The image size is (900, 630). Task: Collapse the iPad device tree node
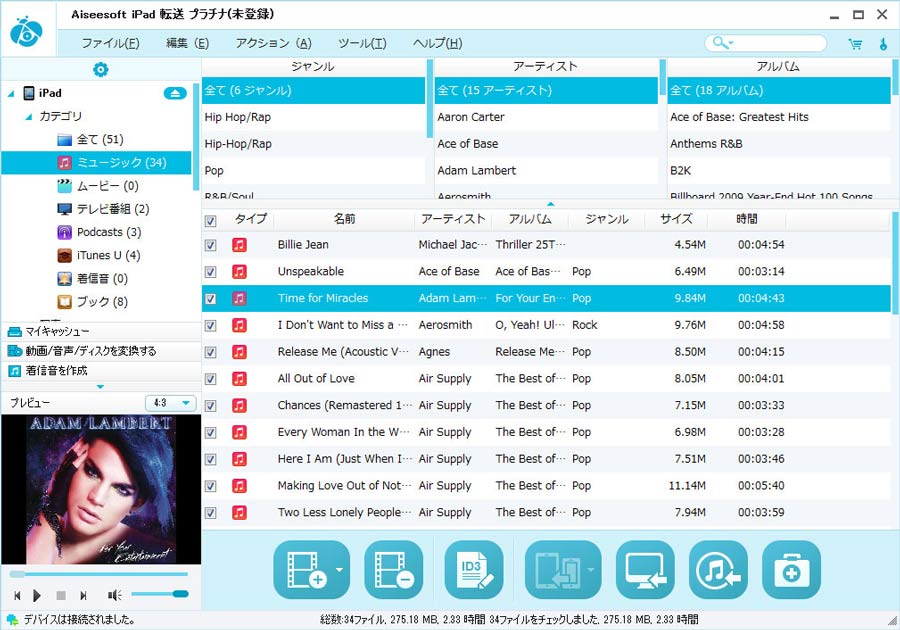(x=11, y=94)
